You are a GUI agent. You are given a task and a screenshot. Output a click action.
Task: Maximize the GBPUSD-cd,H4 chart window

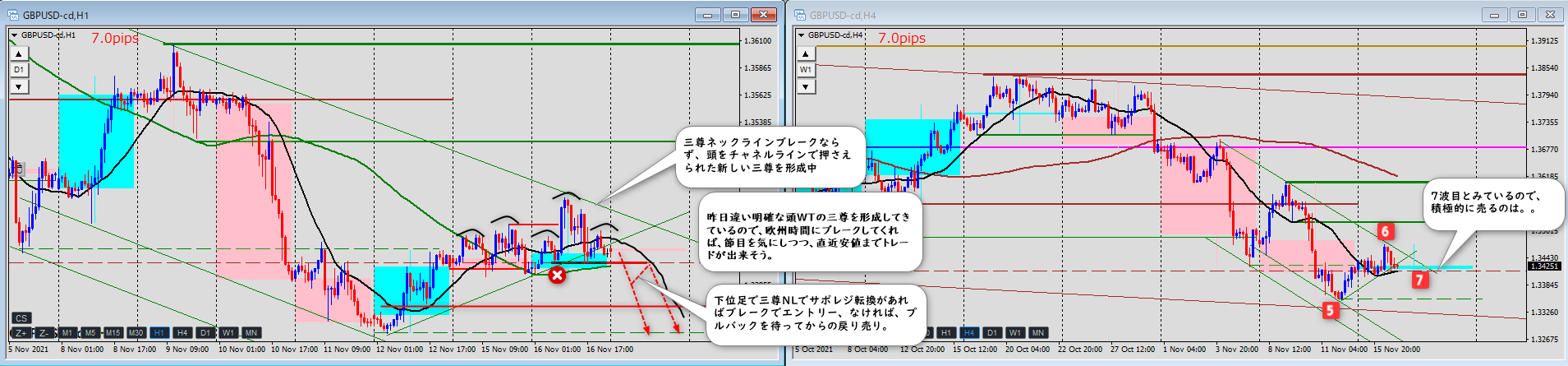(x=1522, y=15)
